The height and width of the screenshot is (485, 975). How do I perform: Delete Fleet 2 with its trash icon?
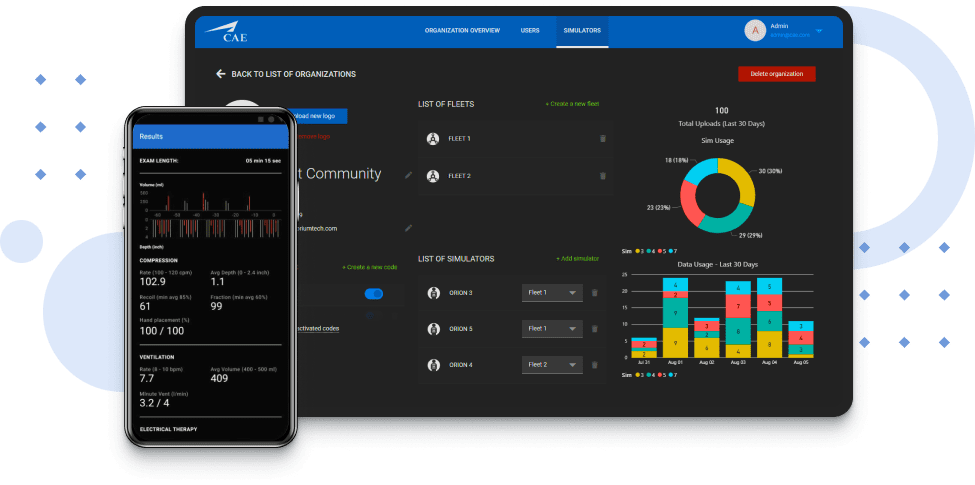click(603, 176)
